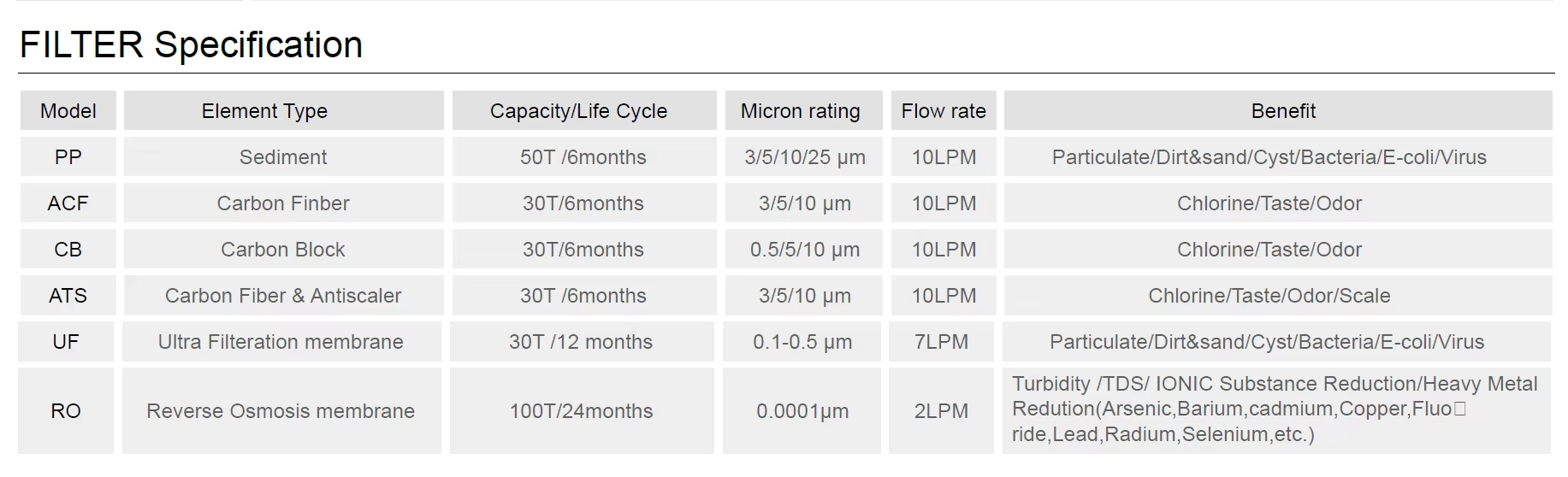Click the Chlorine/Taste/Odor/Scale benefit cell

point(1269,296)
